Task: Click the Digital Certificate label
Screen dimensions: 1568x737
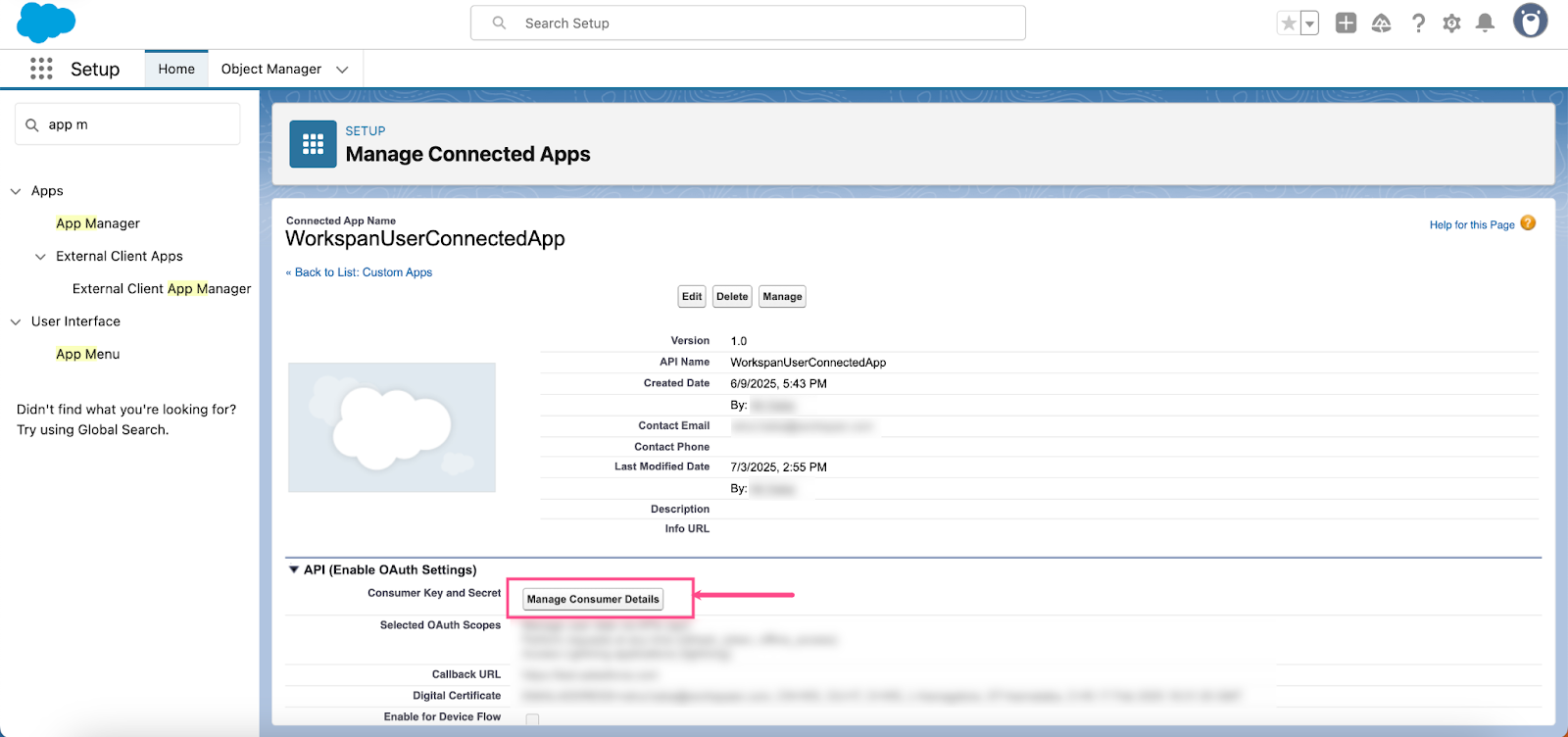Action: coord(457,696)
